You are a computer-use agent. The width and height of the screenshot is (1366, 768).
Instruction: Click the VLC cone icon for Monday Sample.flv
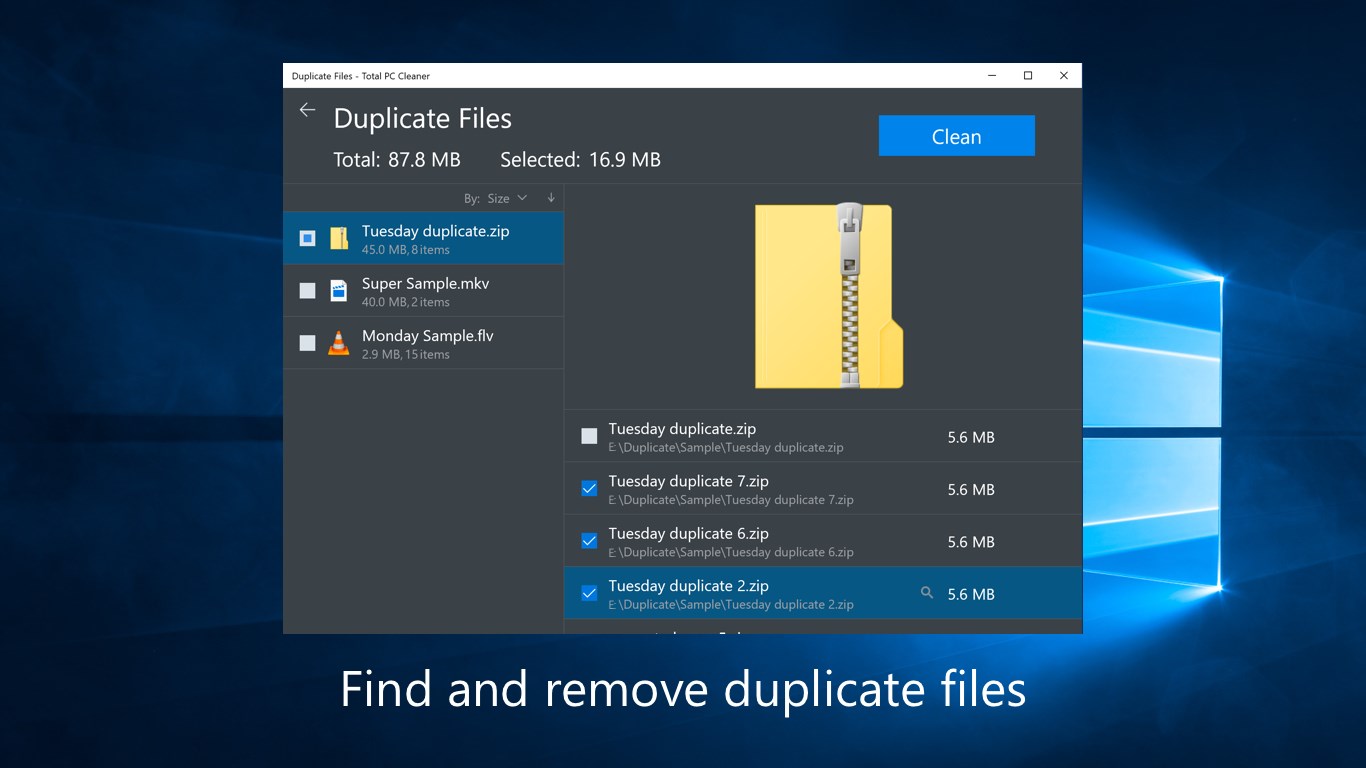[x=339, y=343]
